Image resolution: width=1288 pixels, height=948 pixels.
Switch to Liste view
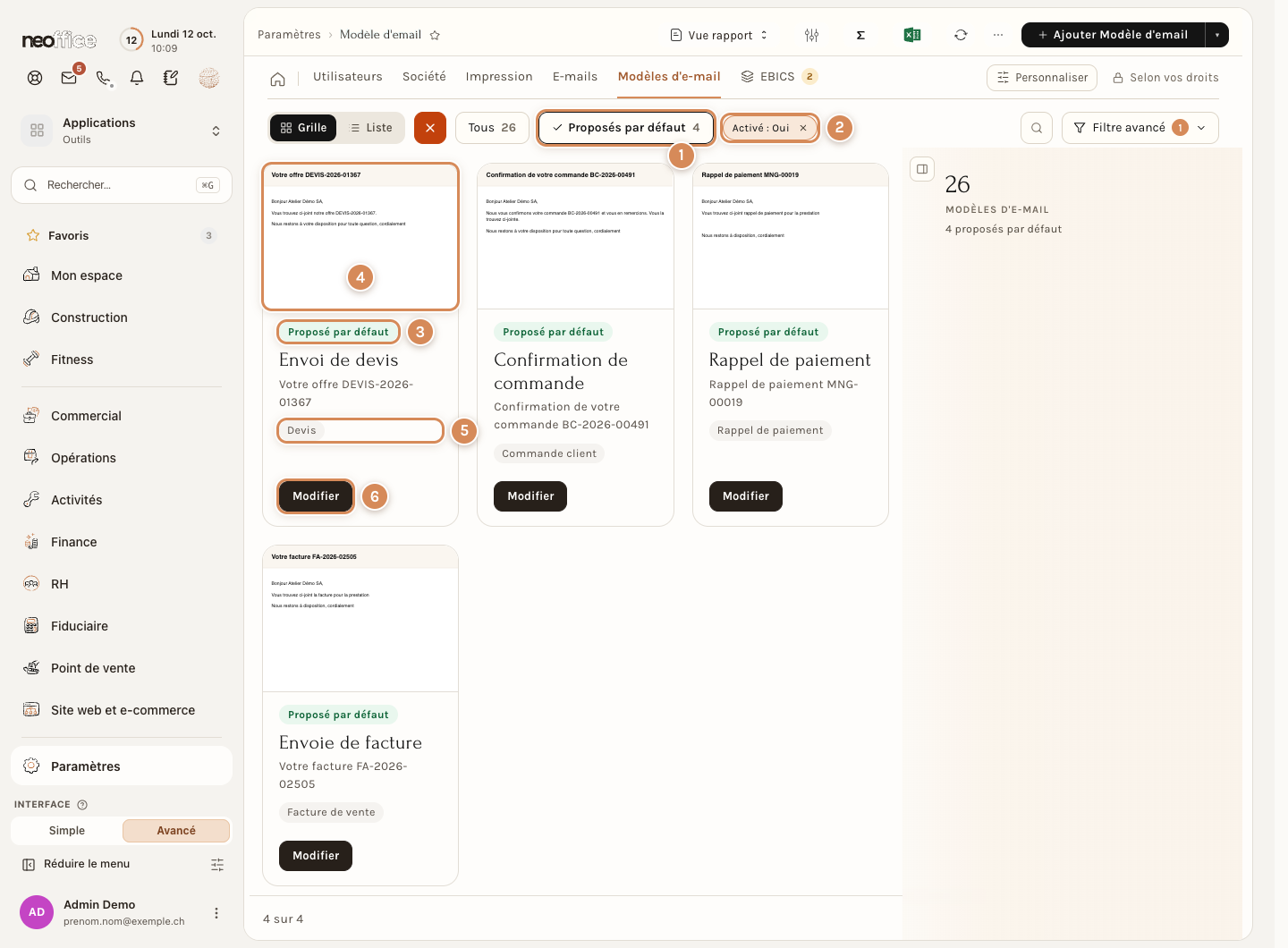(371, 128)
